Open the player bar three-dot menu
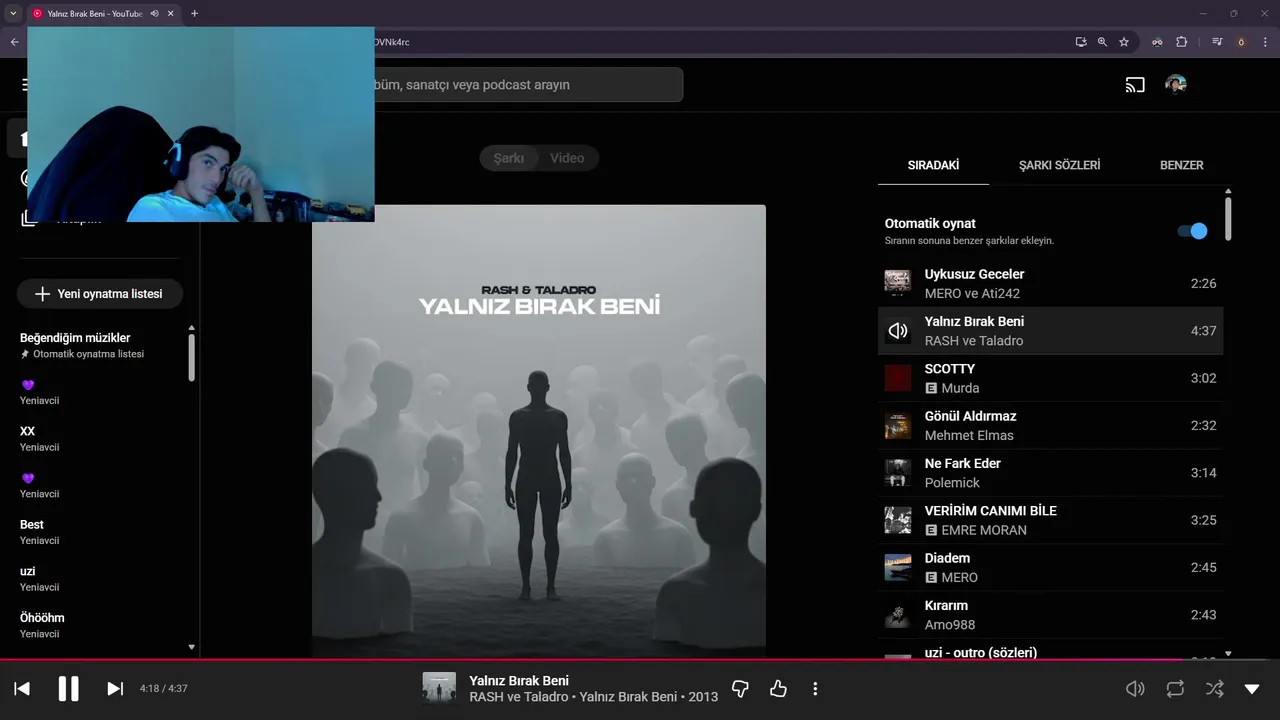Viewport: 1280px width, 720px height. 815,688
